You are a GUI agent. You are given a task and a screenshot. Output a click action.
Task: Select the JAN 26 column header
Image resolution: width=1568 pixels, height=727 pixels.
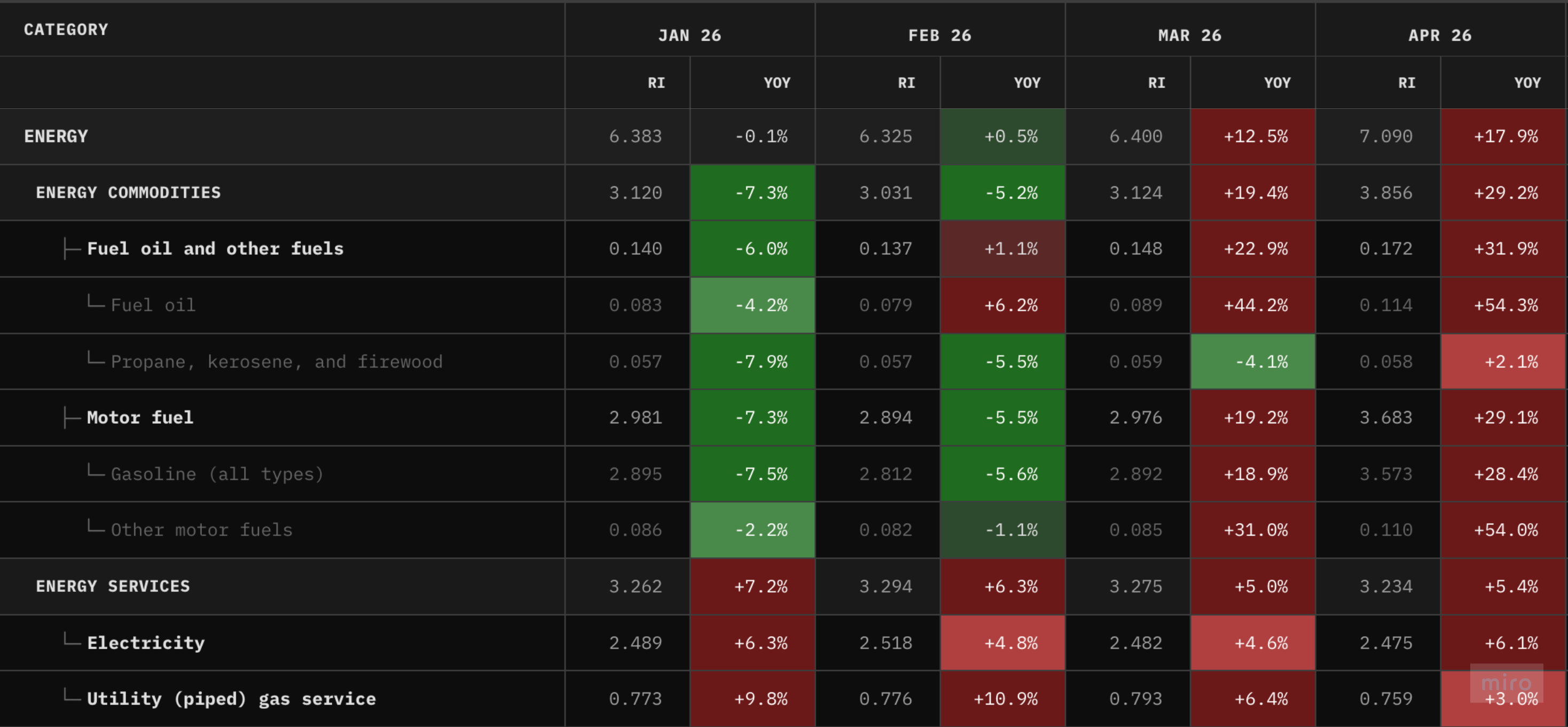coord(689,35)
